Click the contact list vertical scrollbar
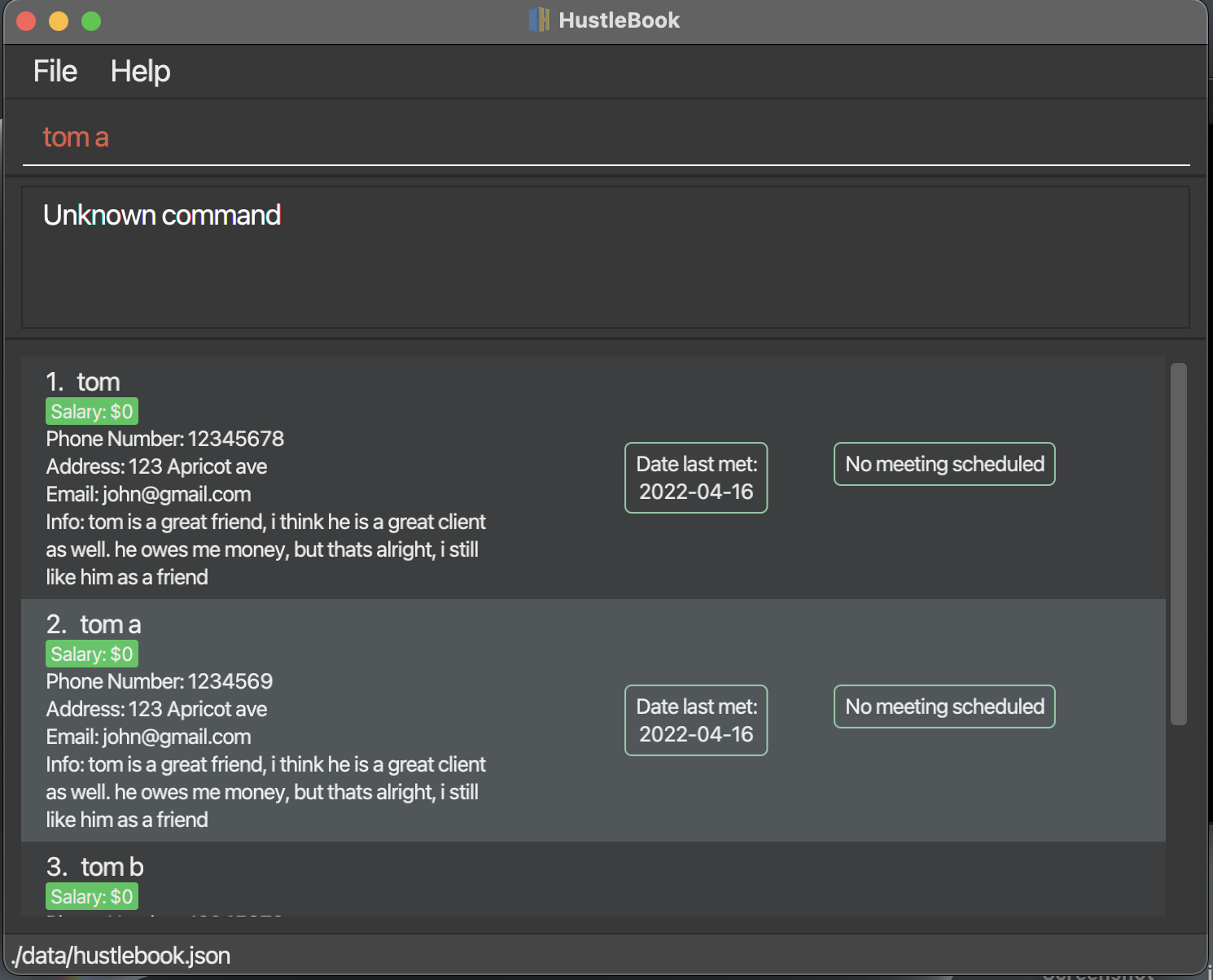Viewport: 1213px width, 980px height. (x=1179, y=544)
